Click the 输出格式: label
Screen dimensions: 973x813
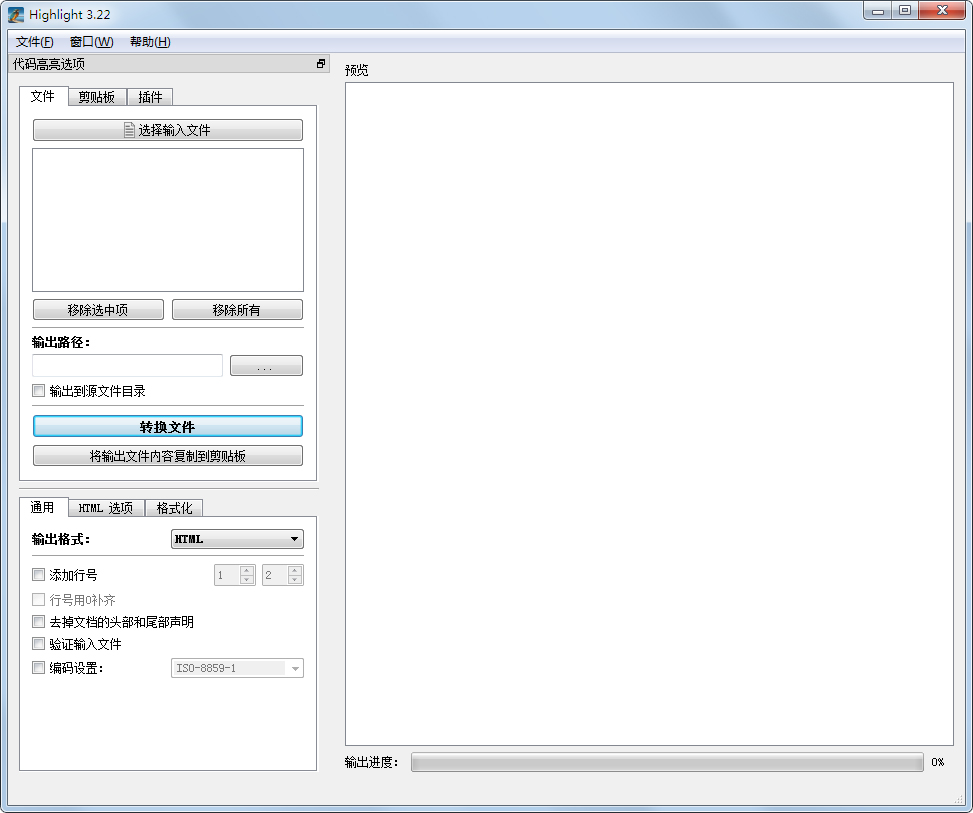(61, 539)
